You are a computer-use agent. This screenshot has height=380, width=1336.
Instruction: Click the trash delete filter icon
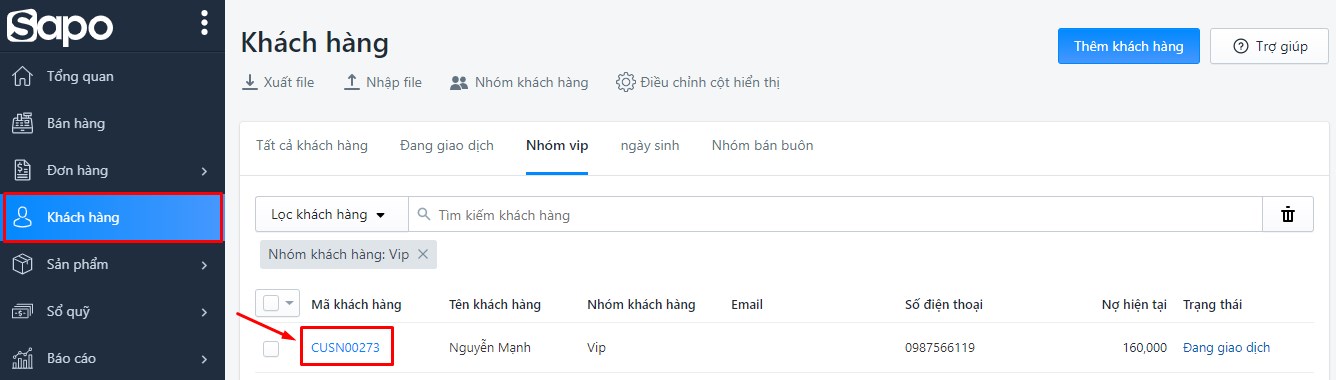tap(1288, 214)
